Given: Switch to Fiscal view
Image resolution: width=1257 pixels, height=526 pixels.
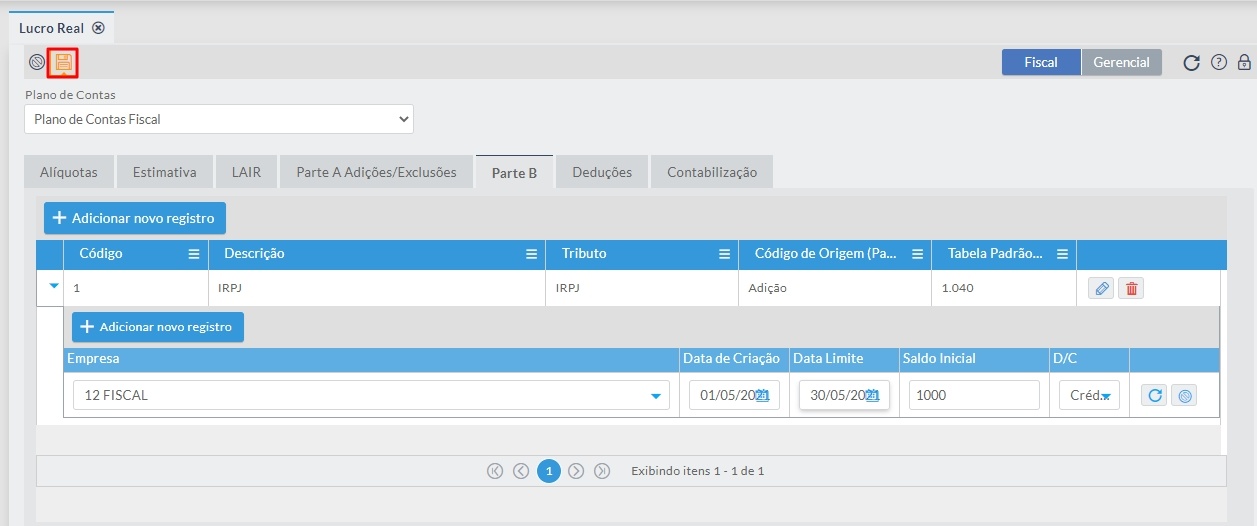Looking at the screenshot, I should (1041, 62).
